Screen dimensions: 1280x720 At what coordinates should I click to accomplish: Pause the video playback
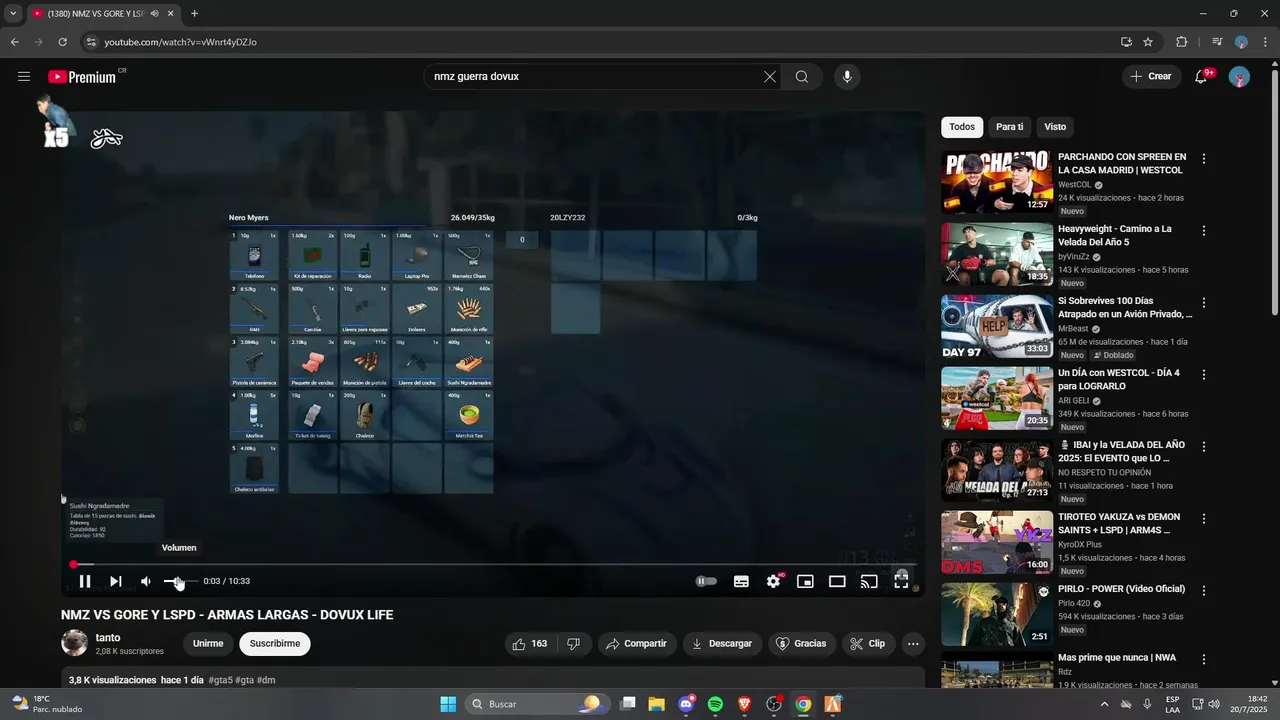[85, 581]
